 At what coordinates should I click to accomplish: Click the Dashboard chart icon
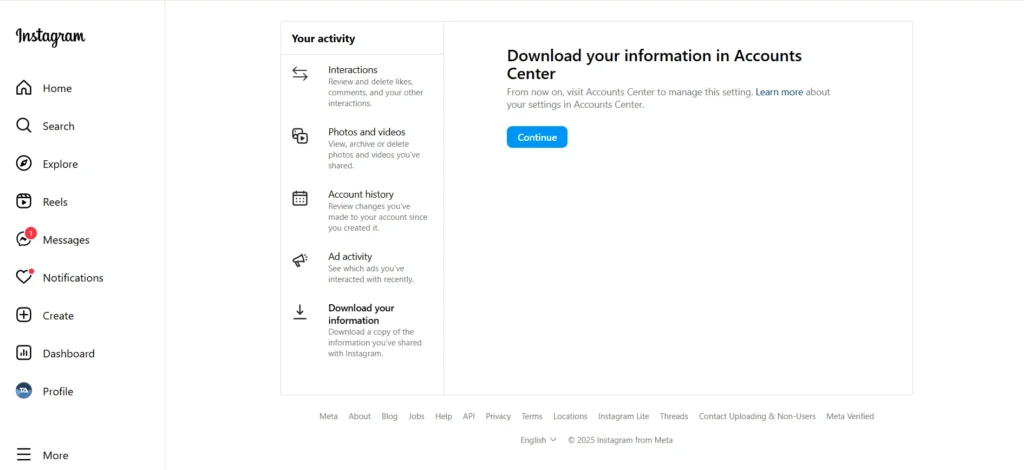pos(24,353)
